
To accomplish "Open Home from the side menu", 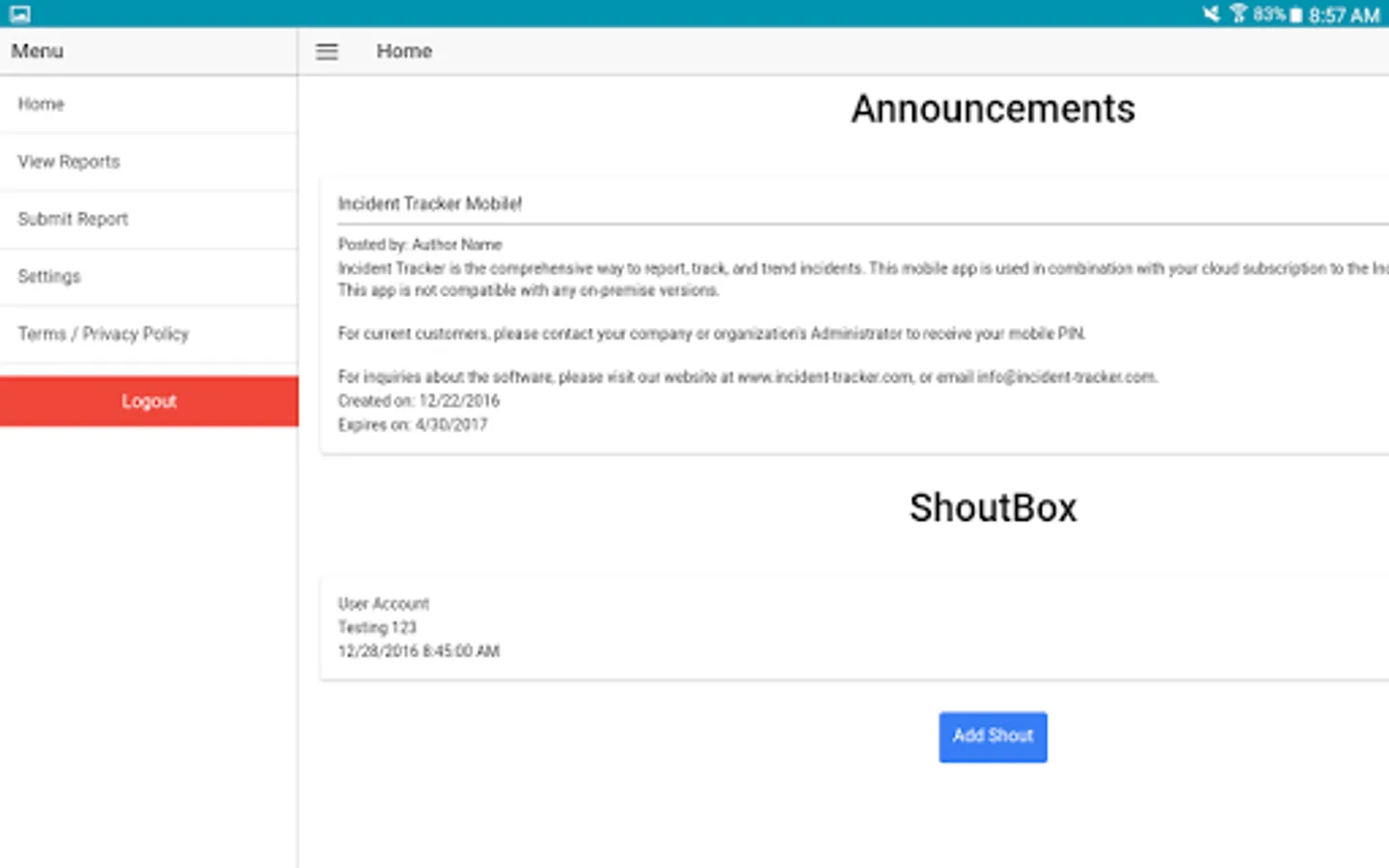I will (149, 104).
